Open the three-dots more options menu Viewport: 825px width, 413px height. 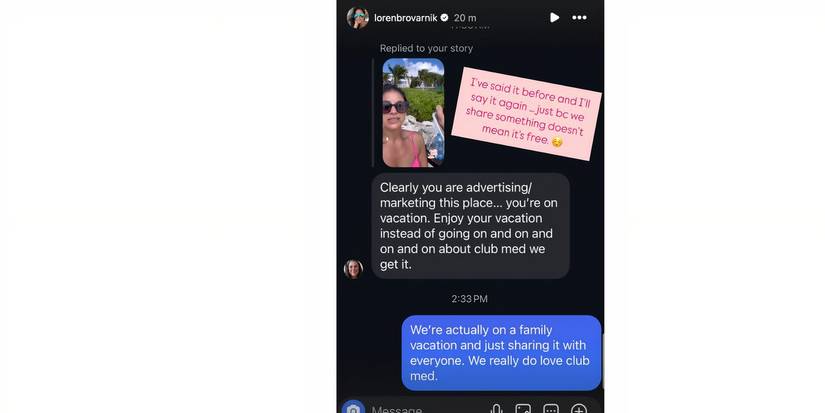(x=579, y=17)
